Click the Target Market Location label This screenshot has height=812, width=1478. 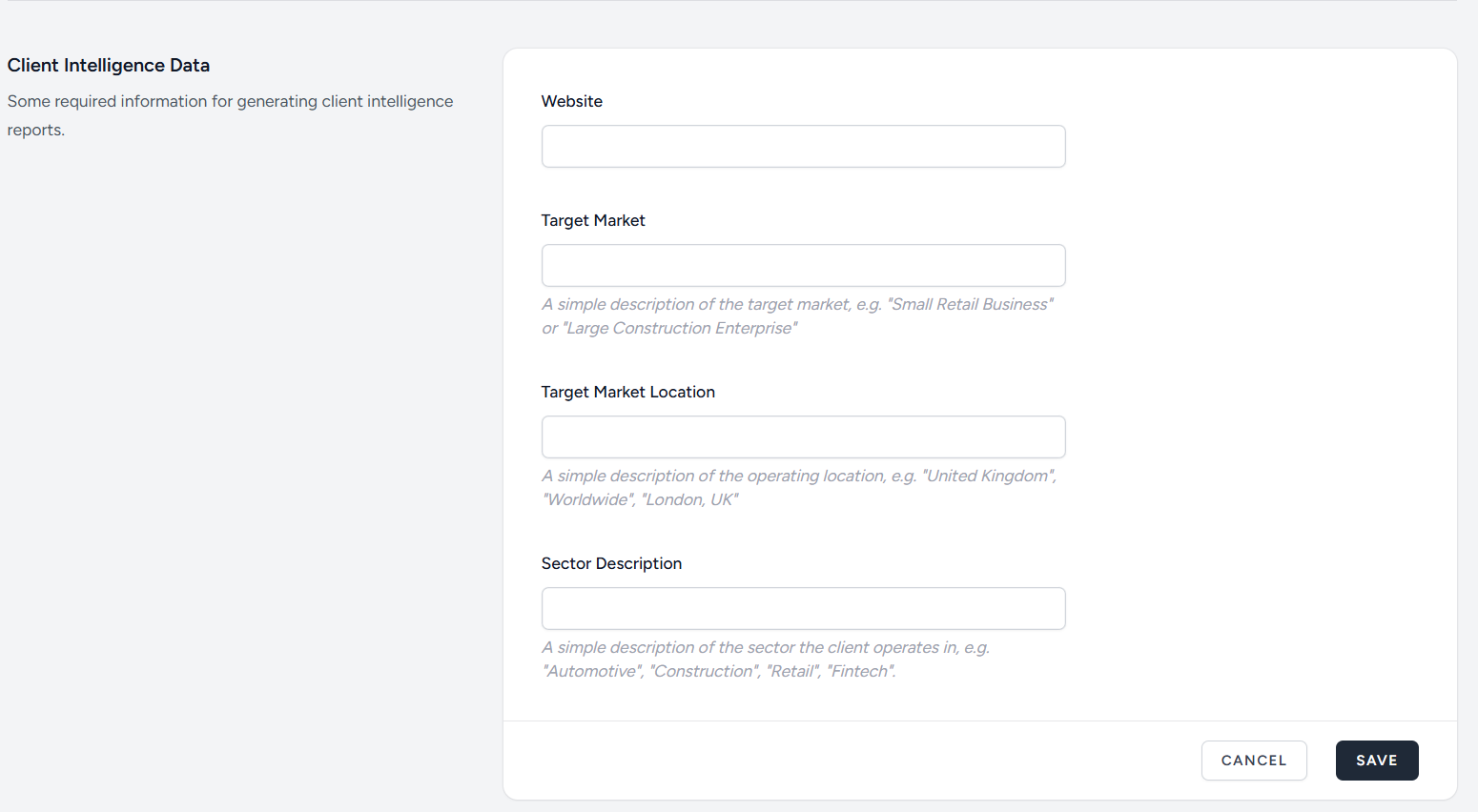(627, 392)
